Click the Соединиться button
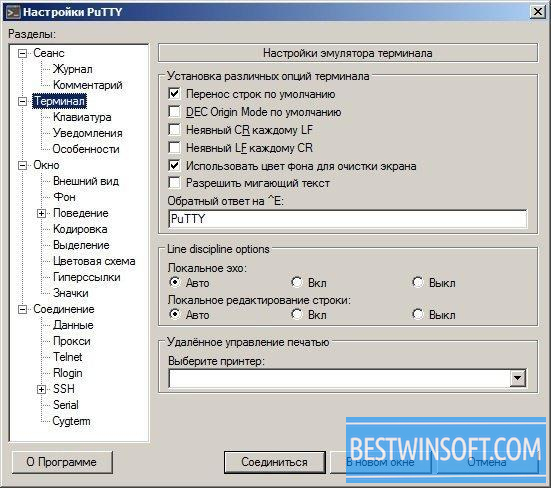The height and width of the screenshot is (488, 551). point(274,462)
